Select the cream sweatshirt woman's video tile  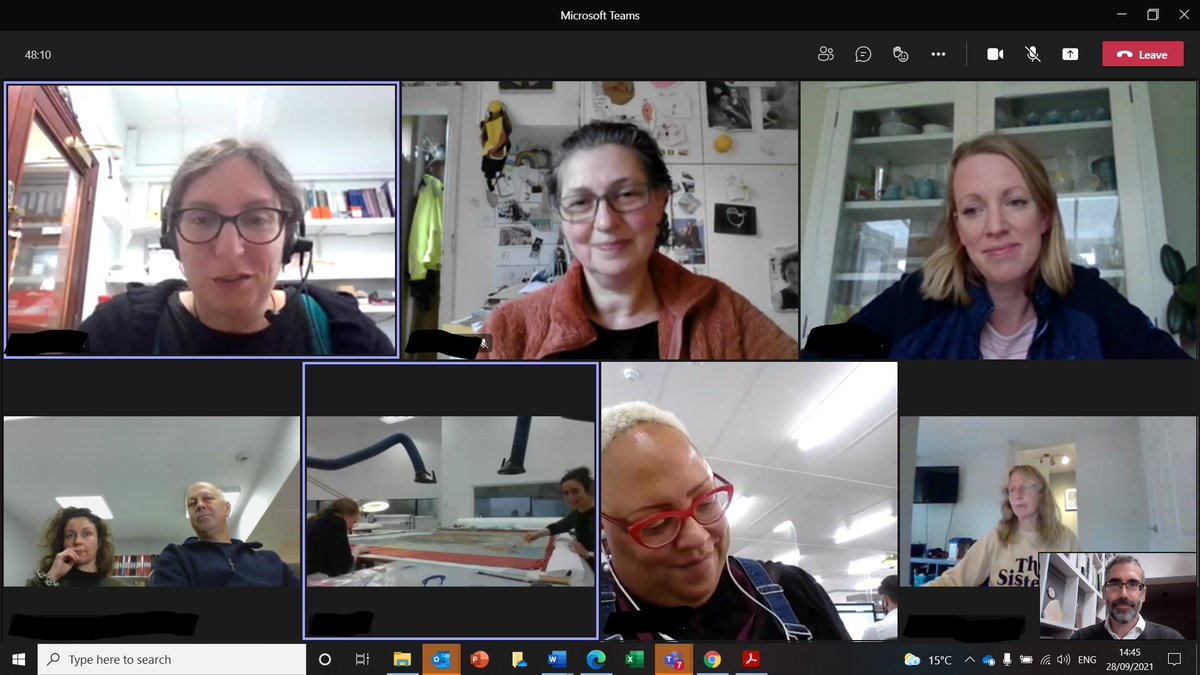[x=968, y=501]
